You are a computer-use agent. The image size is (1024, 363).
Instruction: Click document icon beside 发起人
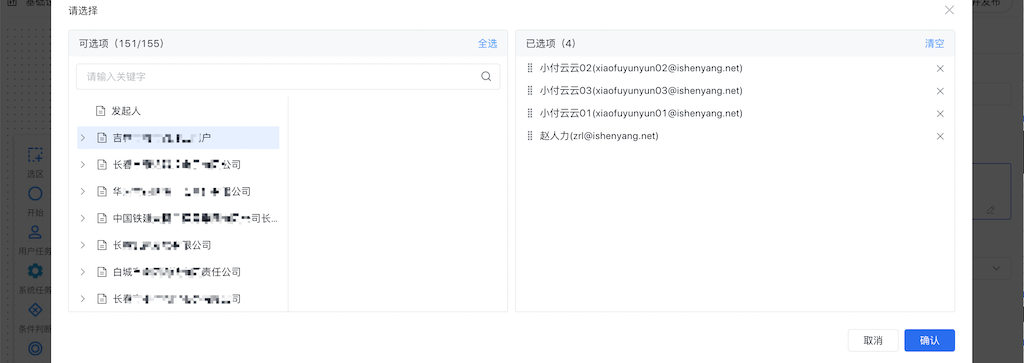(x=101, y=111)
